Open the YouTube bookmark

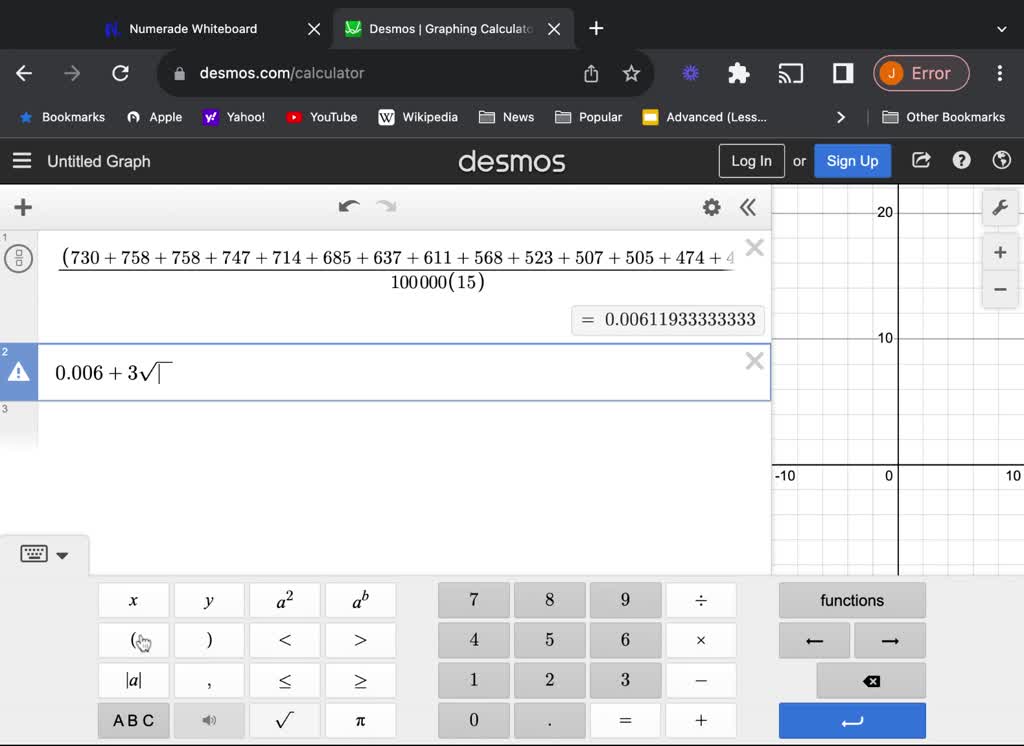pos(322,117)
